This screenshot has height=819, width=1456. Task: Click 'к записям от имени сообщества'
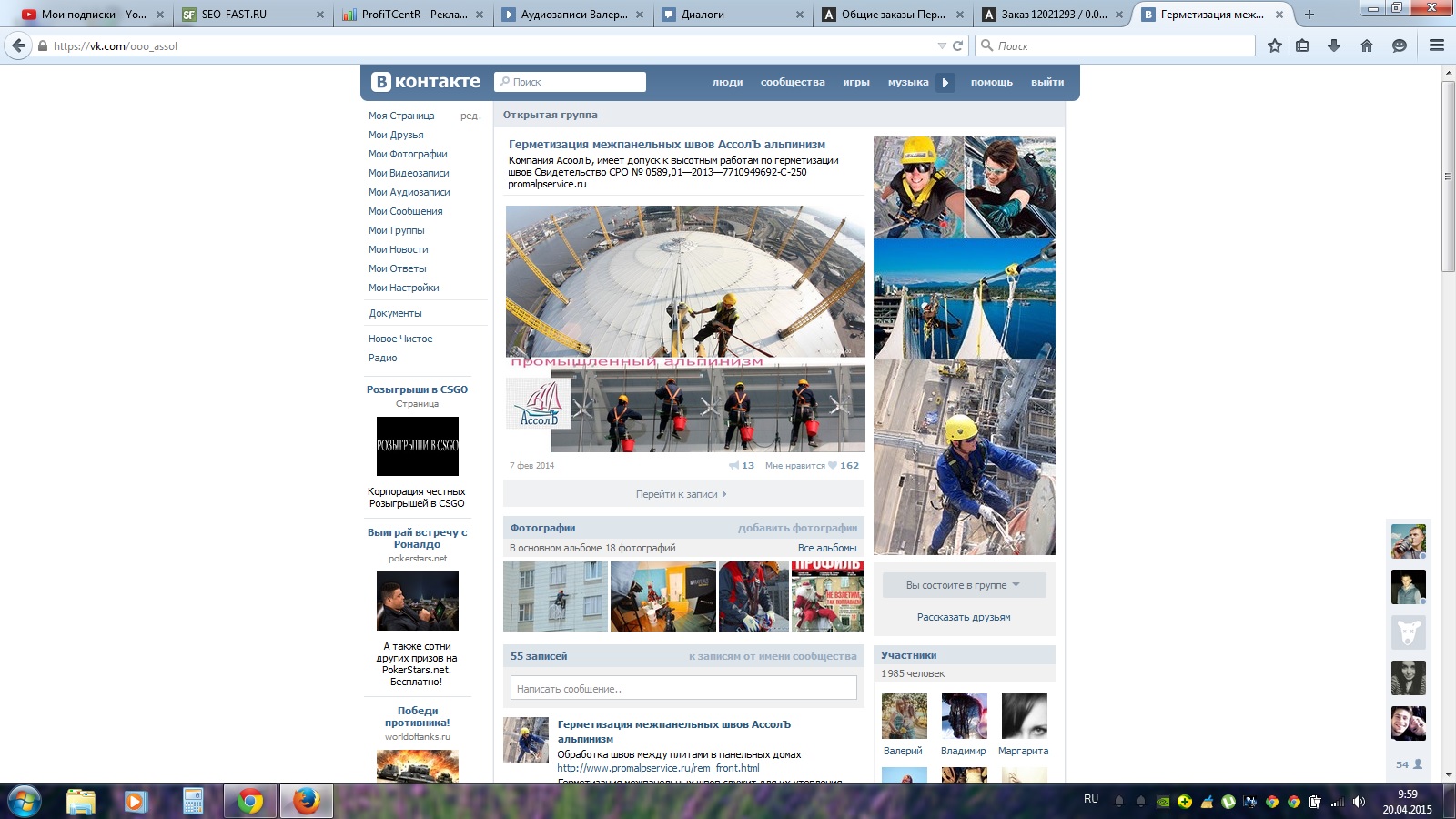tap(773, 656)
